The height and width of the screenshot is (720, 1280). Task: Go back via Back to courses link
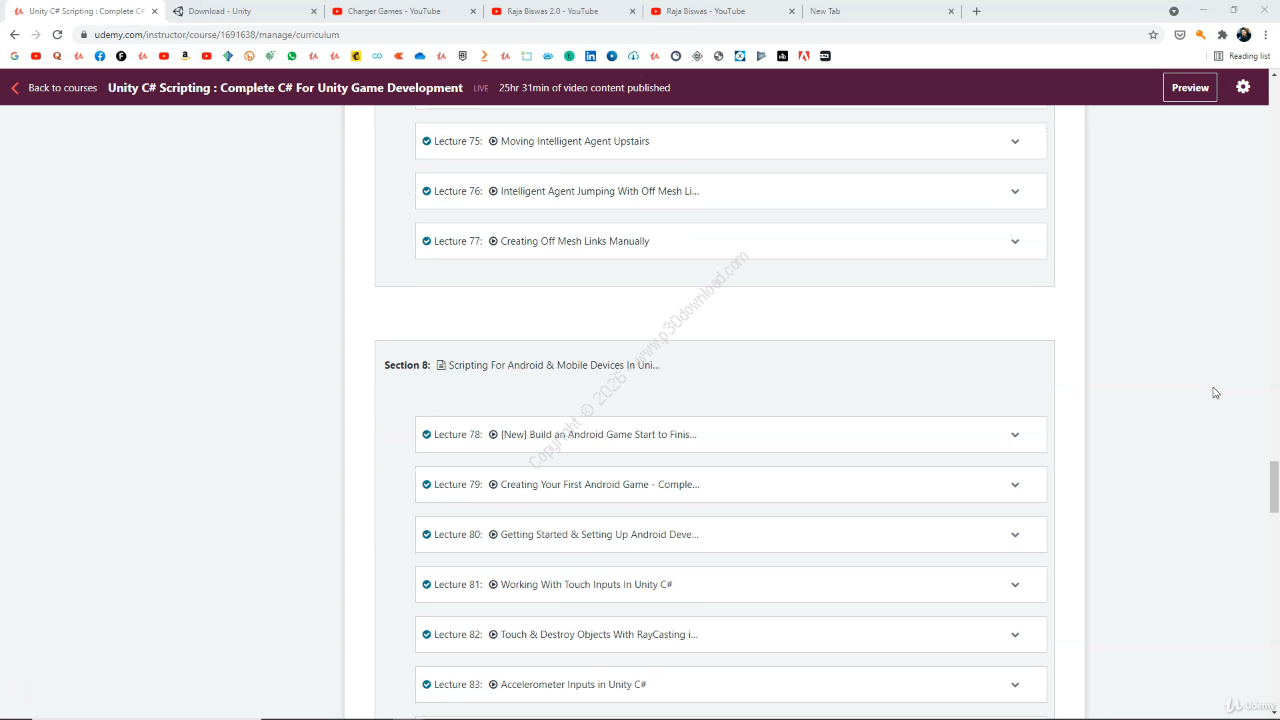[x=54, y=88]
